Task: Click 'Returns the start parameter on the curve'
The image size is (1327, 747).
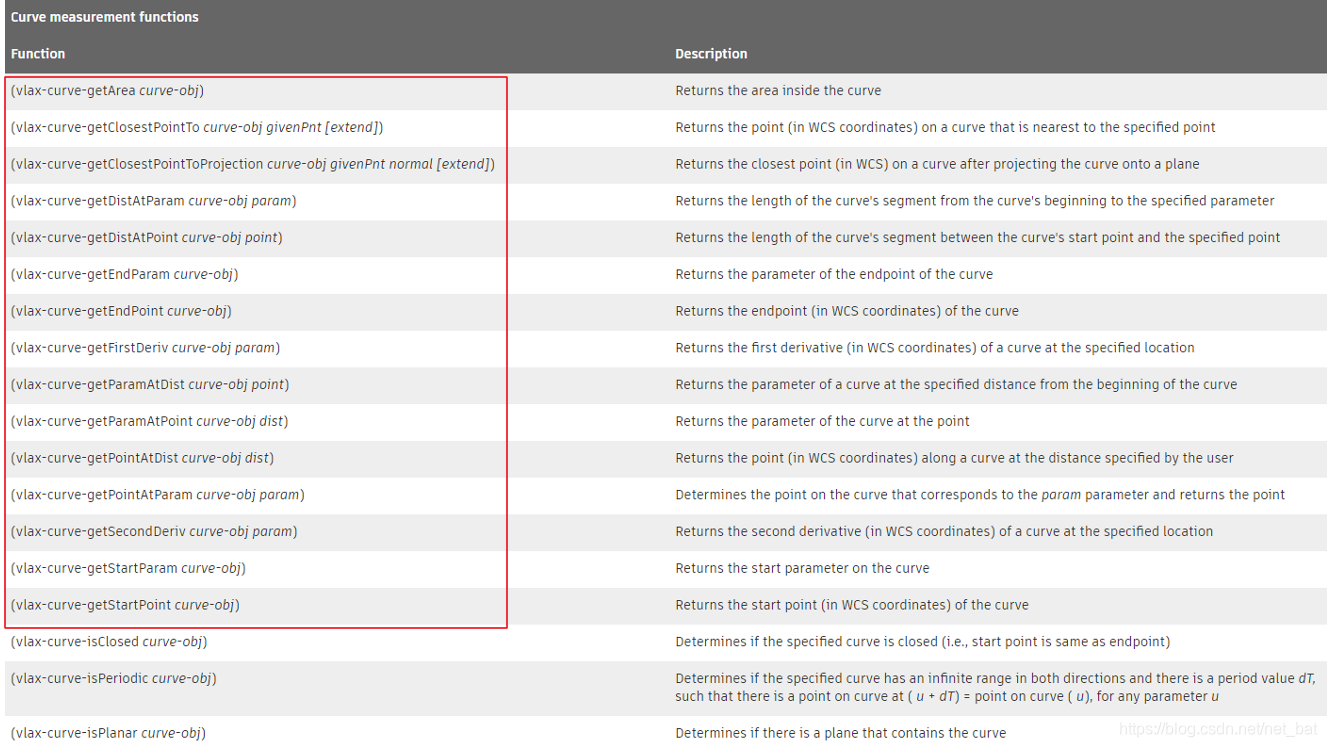Action: click(802, 568)
